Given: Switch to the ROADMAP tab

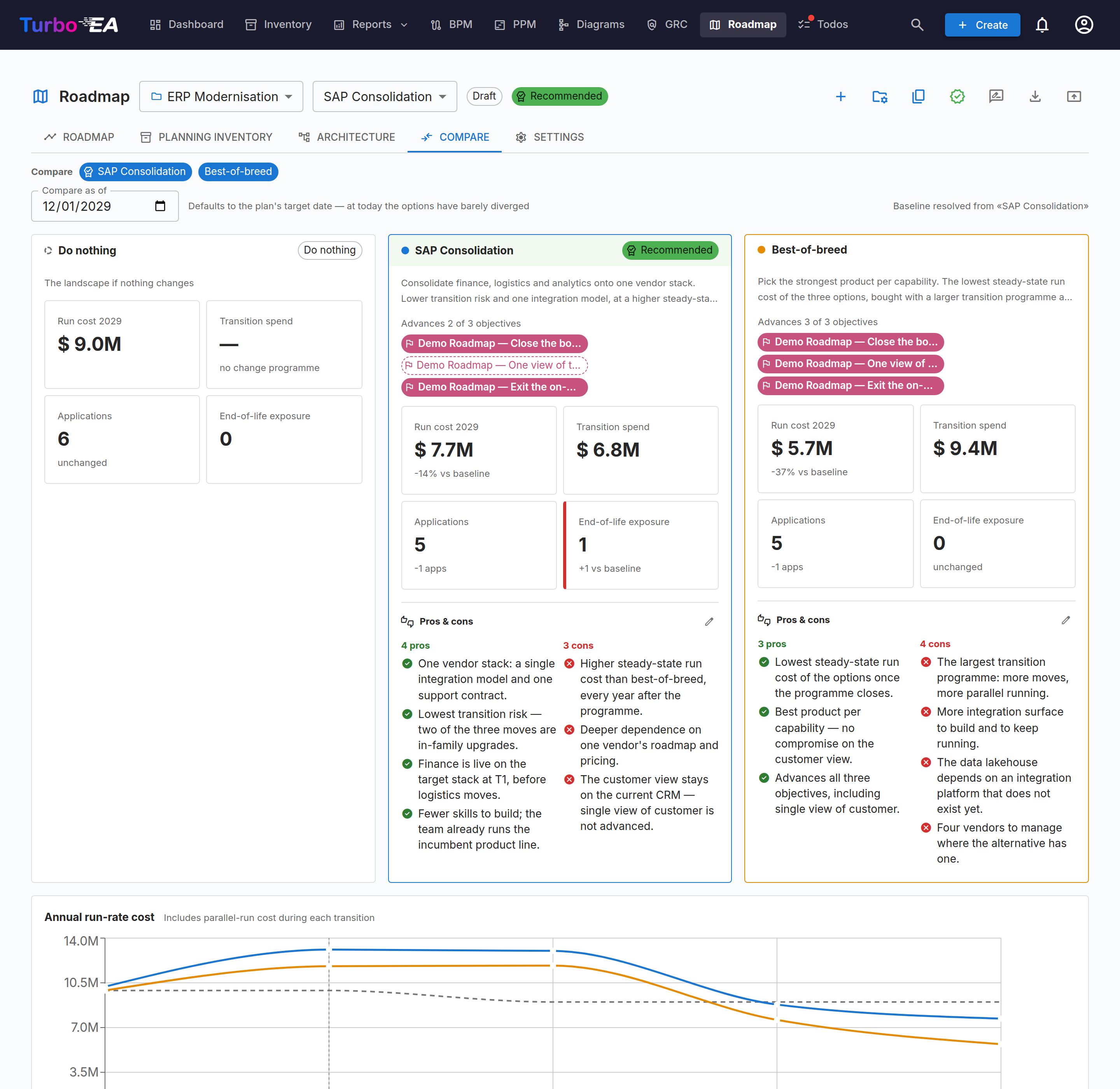Looking at the screenshot, I should click(79, 137).
